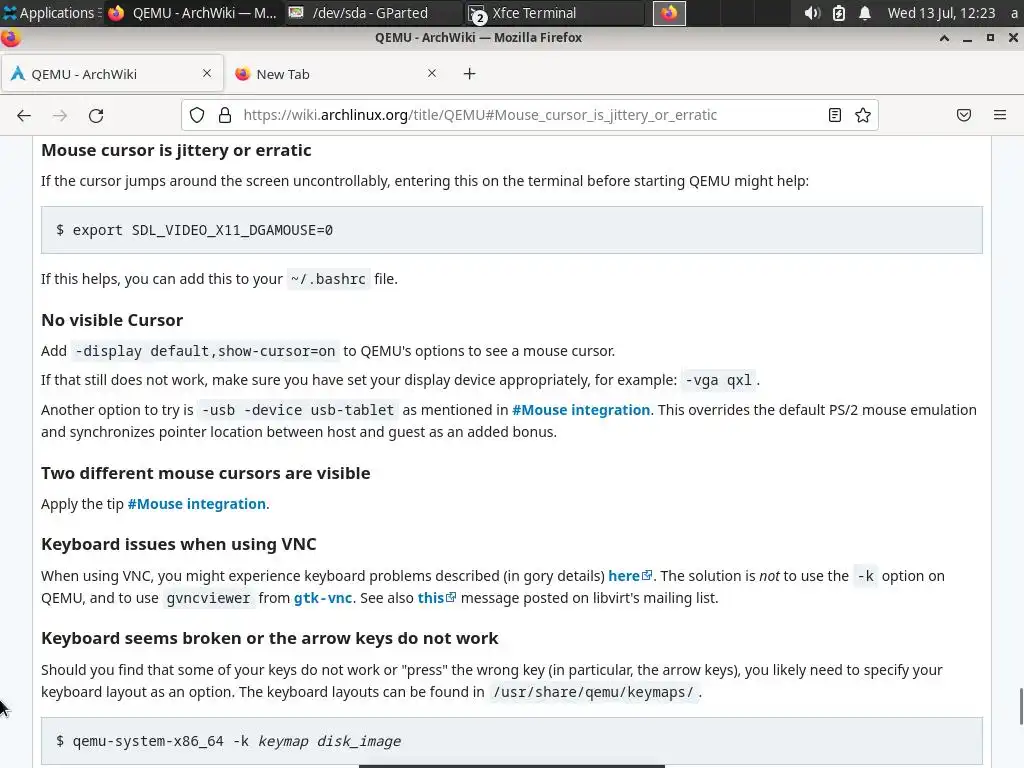Open a new tab with plus button
The height and width of the screenshot is (768, 1024).
pyautogui.click(x=470, y=74)
